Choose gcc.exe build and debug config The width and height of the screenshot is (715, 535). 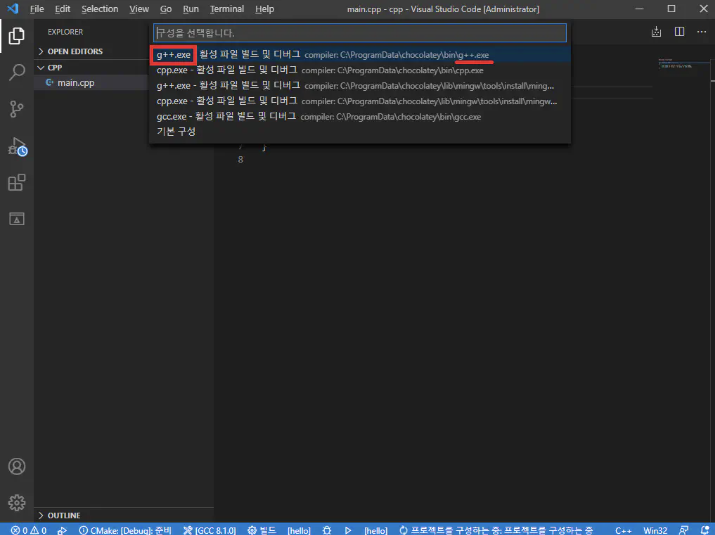click(x=360, y=117)
